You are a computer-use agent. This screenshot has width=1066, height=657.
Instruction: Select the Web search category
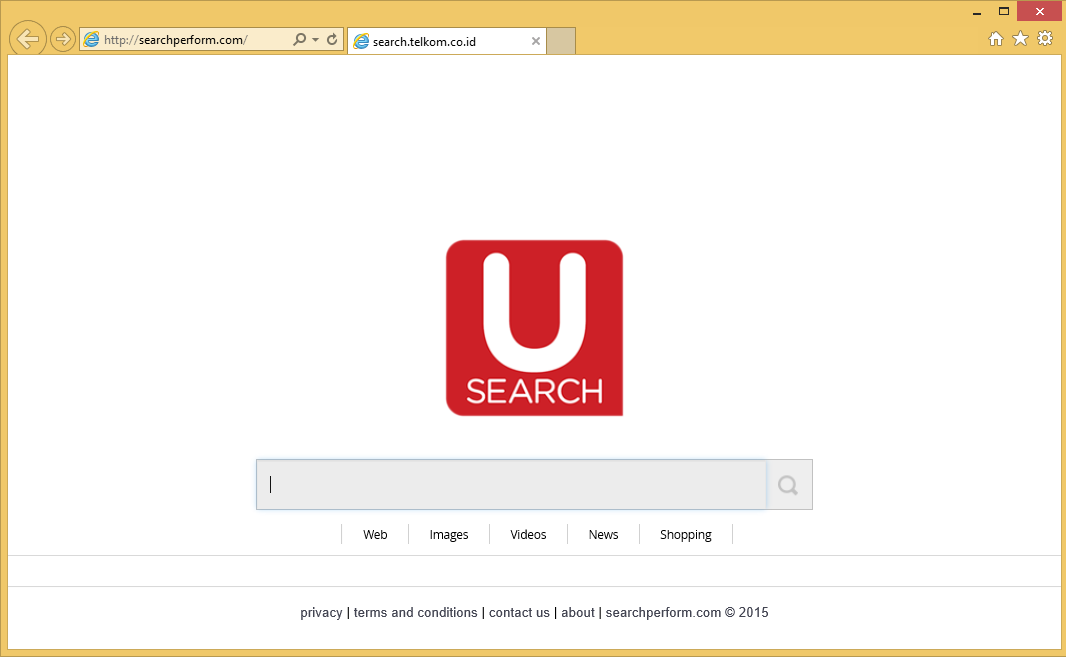click(x=375, y=534)
